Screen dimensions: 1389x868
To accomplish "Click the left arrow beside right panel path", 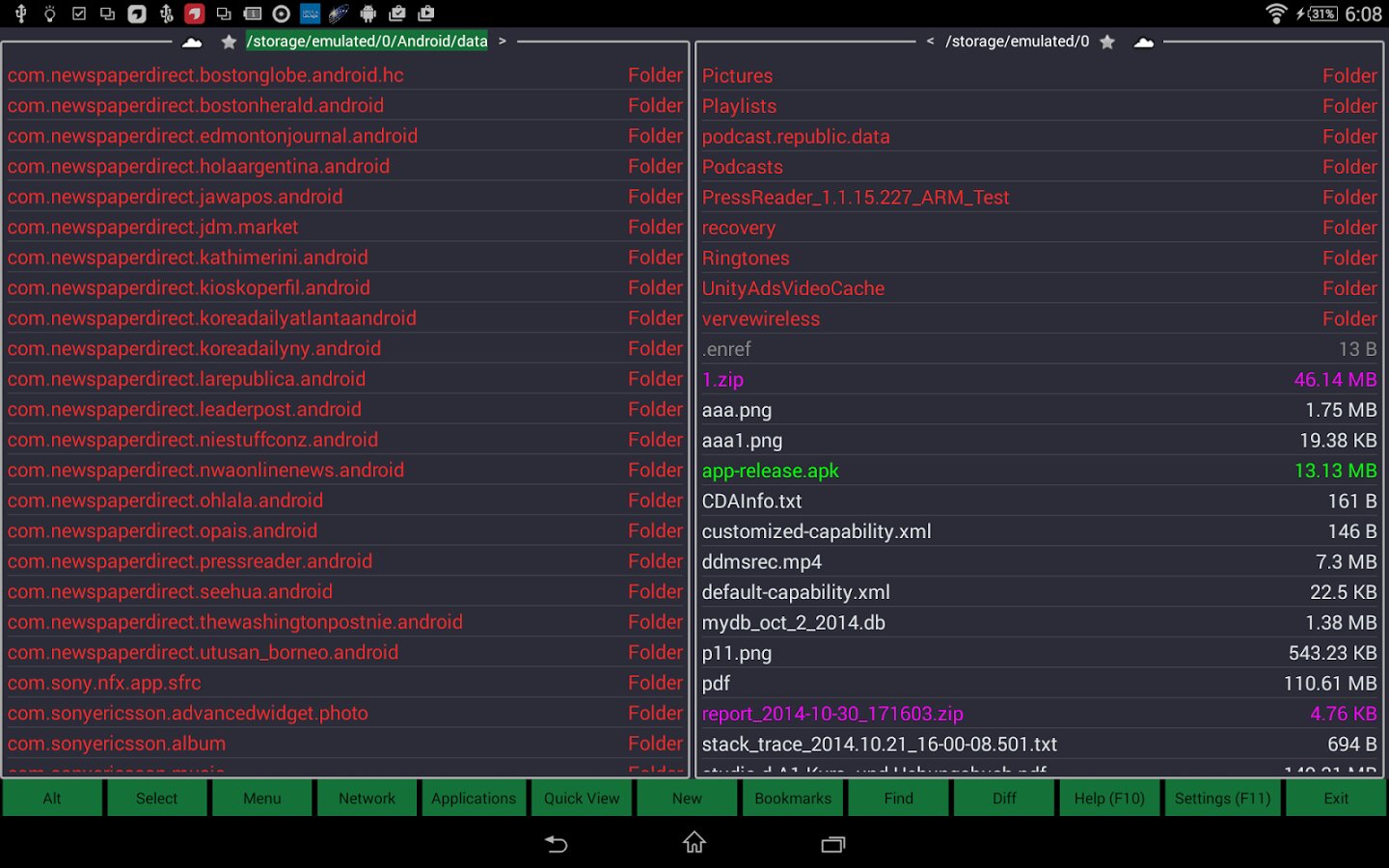I will [930, 41].
